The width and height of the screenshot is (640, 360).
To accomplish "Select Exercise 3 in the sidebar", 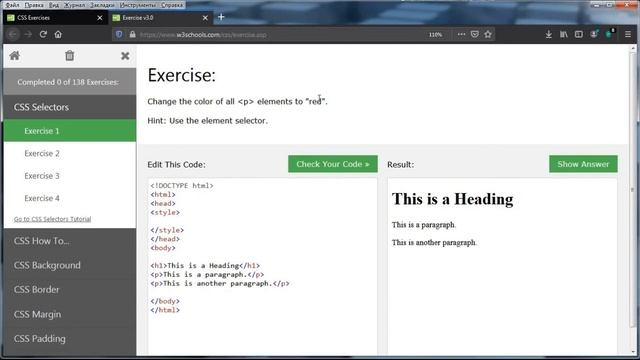I will pos(70,176).
